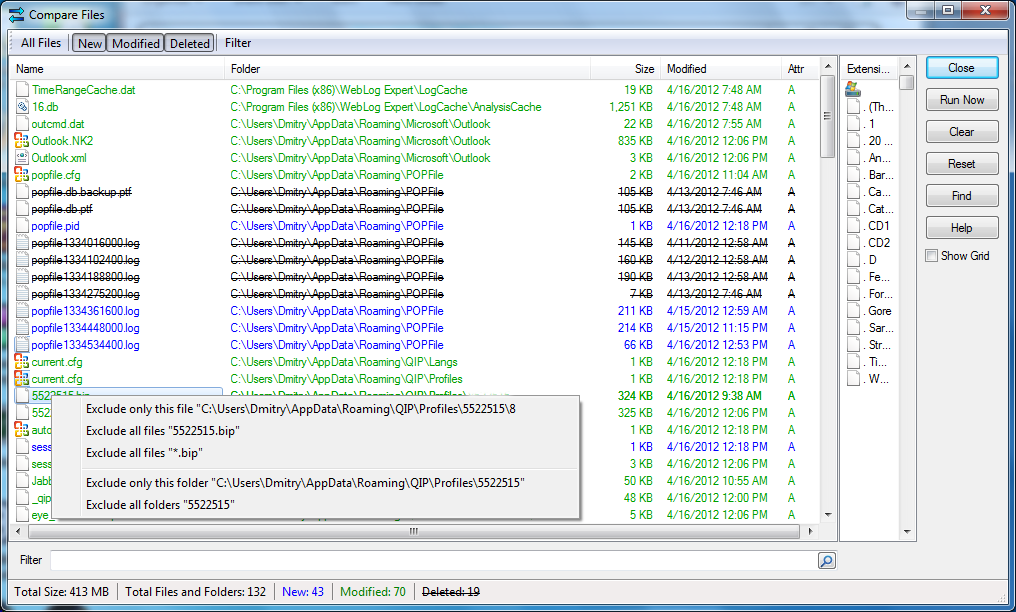Click the database icon next to 16.db
Viewport: 1016px width, 612px height.
click(x=22, y=106)
